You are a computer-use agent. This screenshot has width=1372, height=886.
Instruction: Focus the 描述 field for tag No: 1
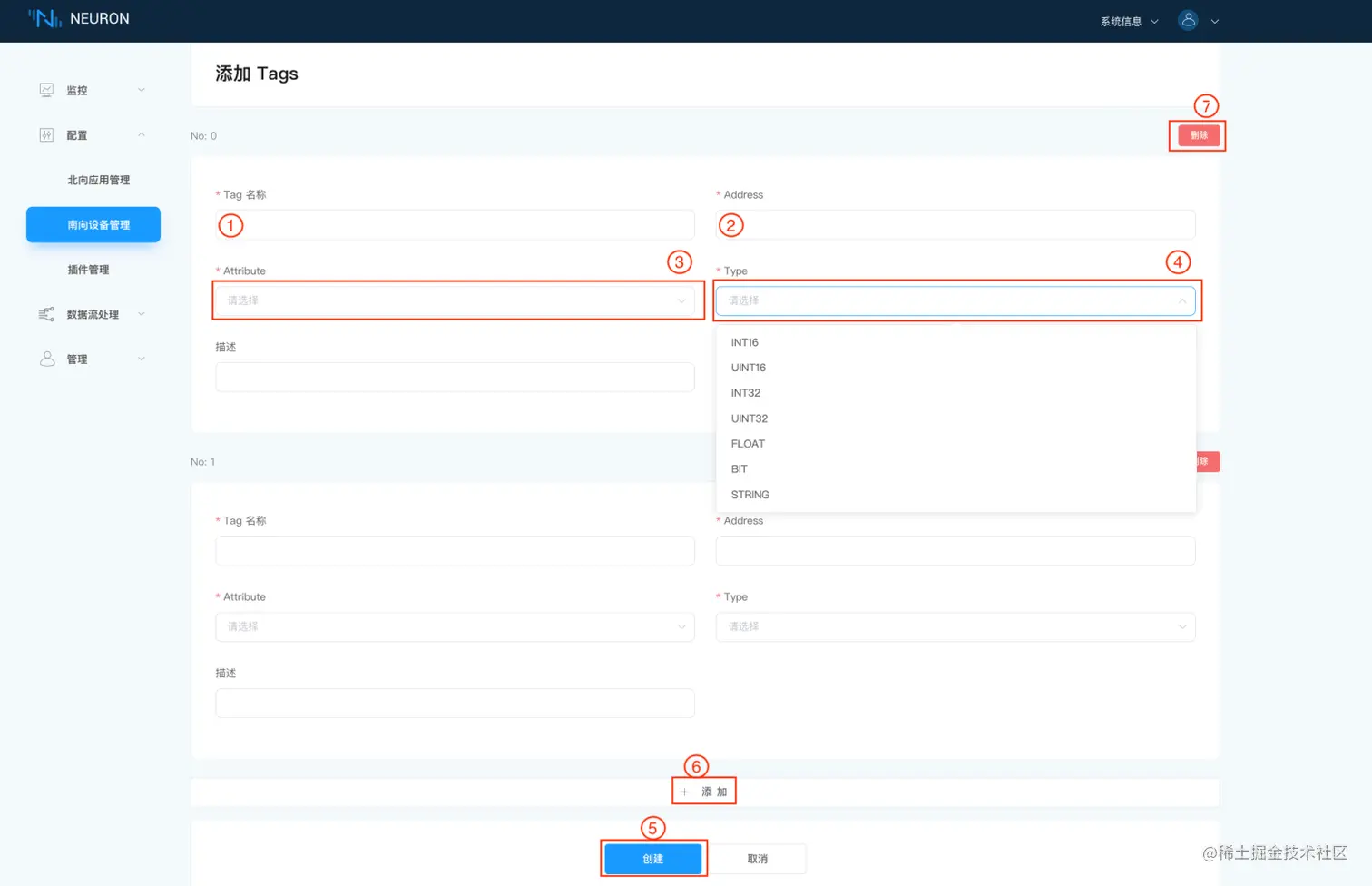coord(455,703)
